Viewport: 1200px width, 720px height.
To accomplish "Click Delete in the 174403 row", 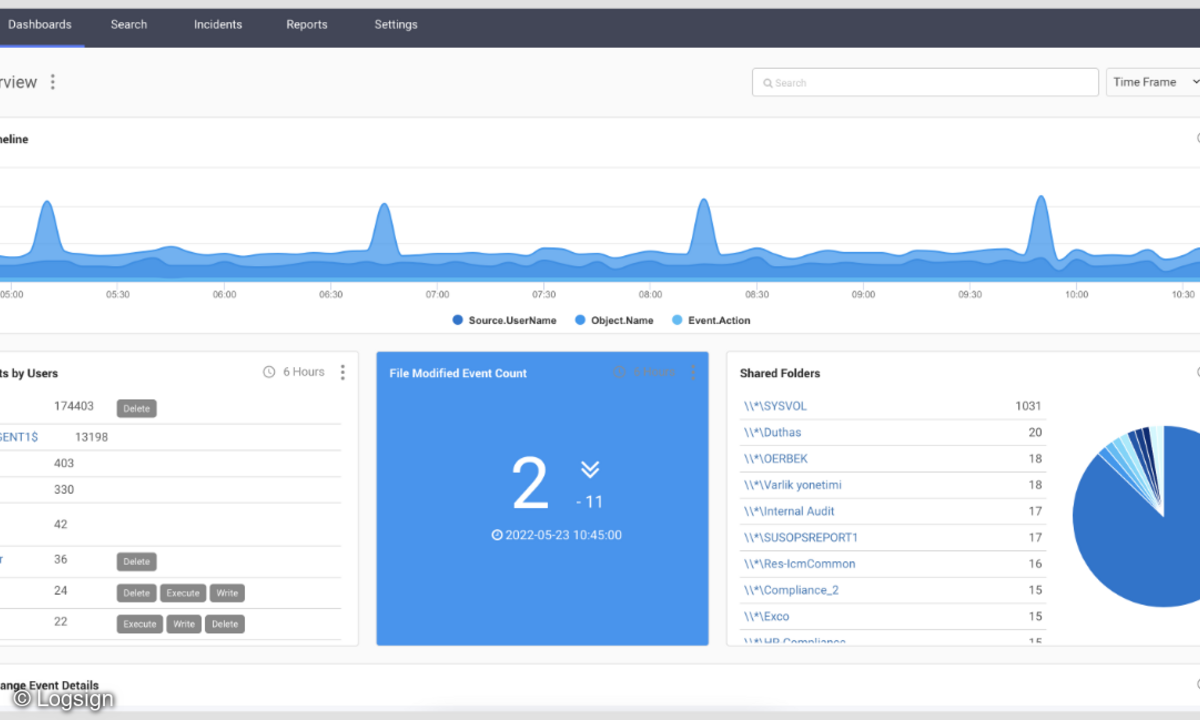I will [137, 408].
